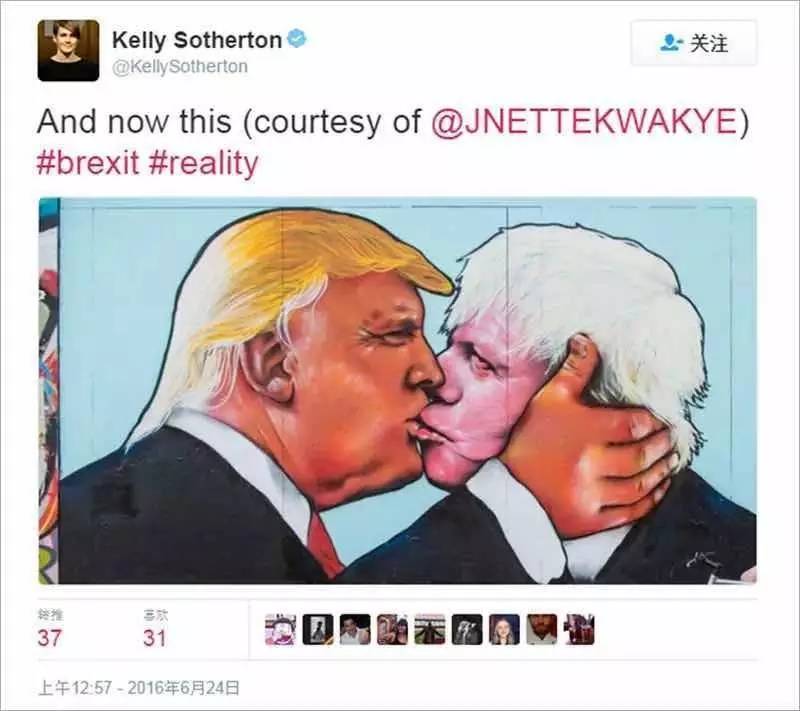Visit the @KellySotherton handle
Image resolution: width=800 pixels, height=711 pixels.
(x=180, y=67)
